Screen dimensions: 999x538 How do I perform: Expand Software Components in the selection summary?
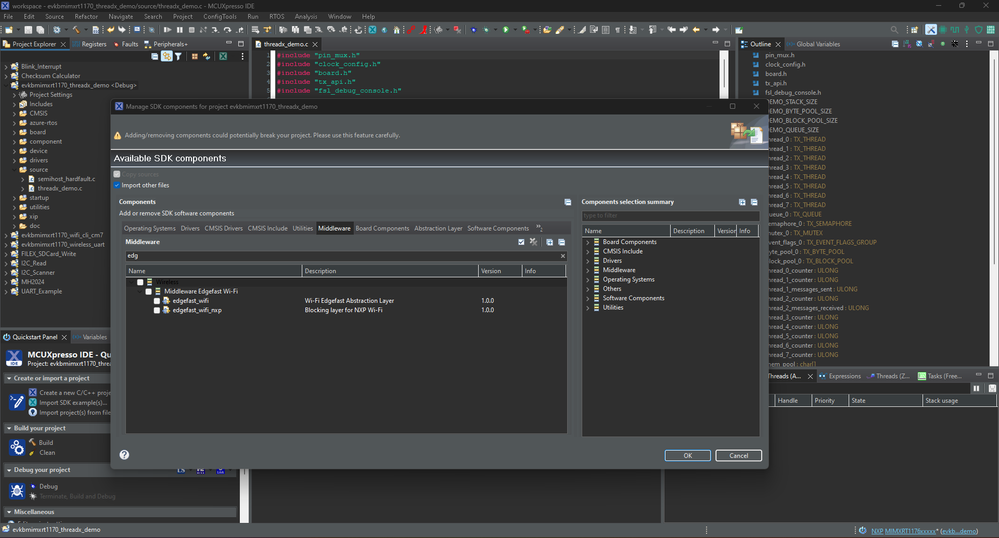pos(587,298)
